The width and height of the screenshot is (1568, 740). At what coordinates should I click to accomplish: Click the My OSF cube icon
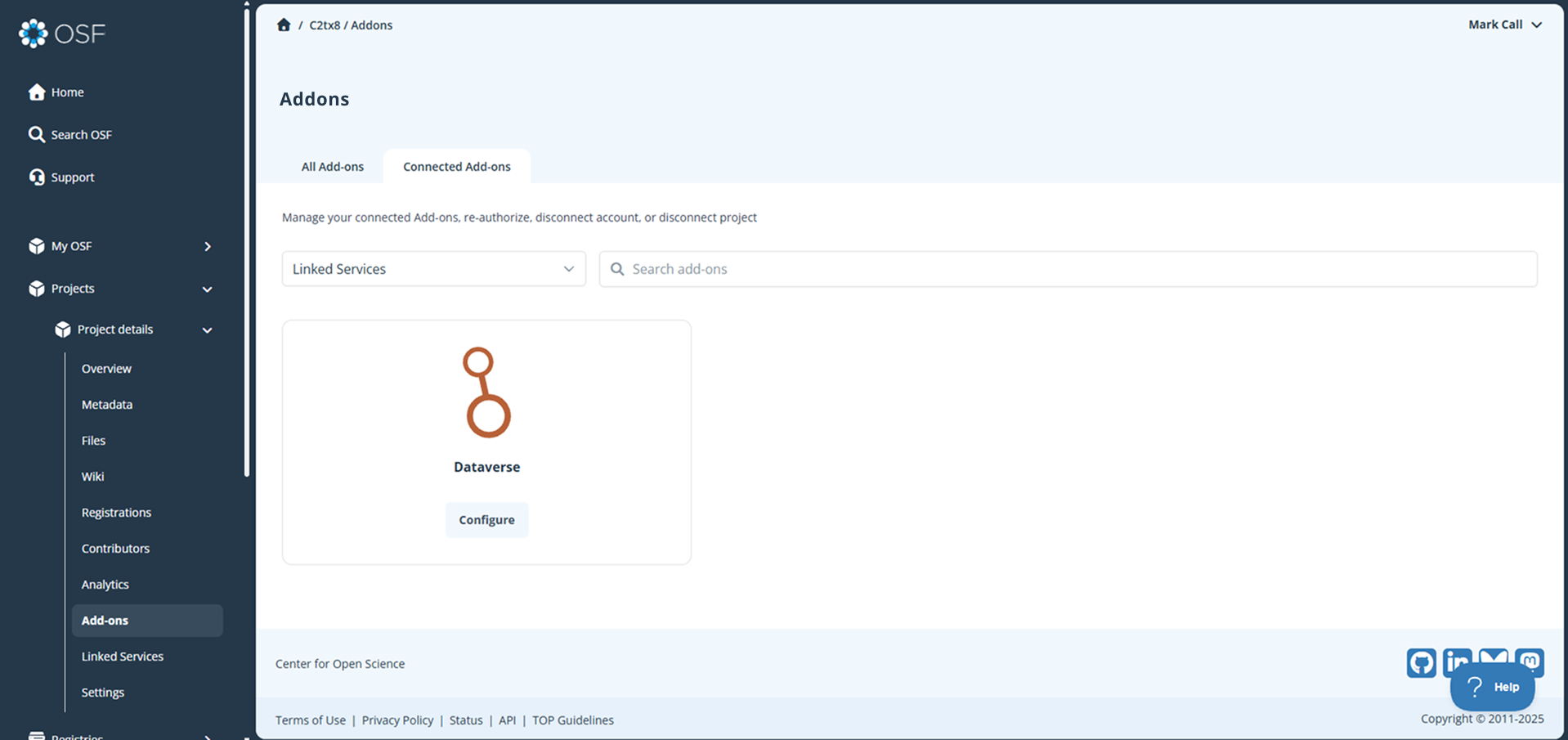point(37,245)
